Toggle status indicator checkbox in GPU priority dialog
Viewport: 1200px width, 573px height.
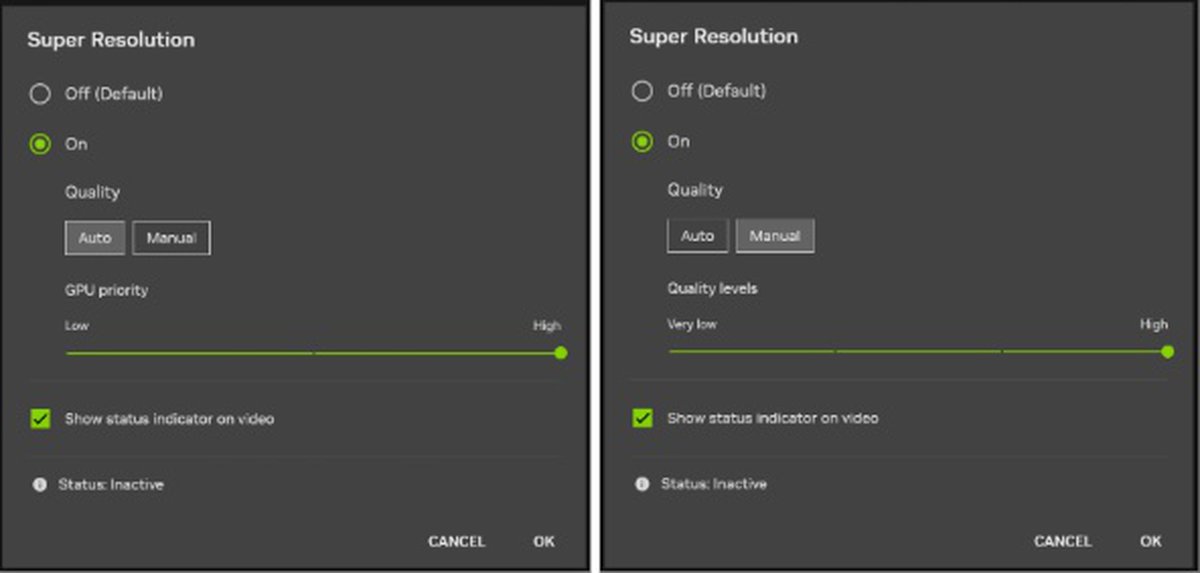pos(40,419)
